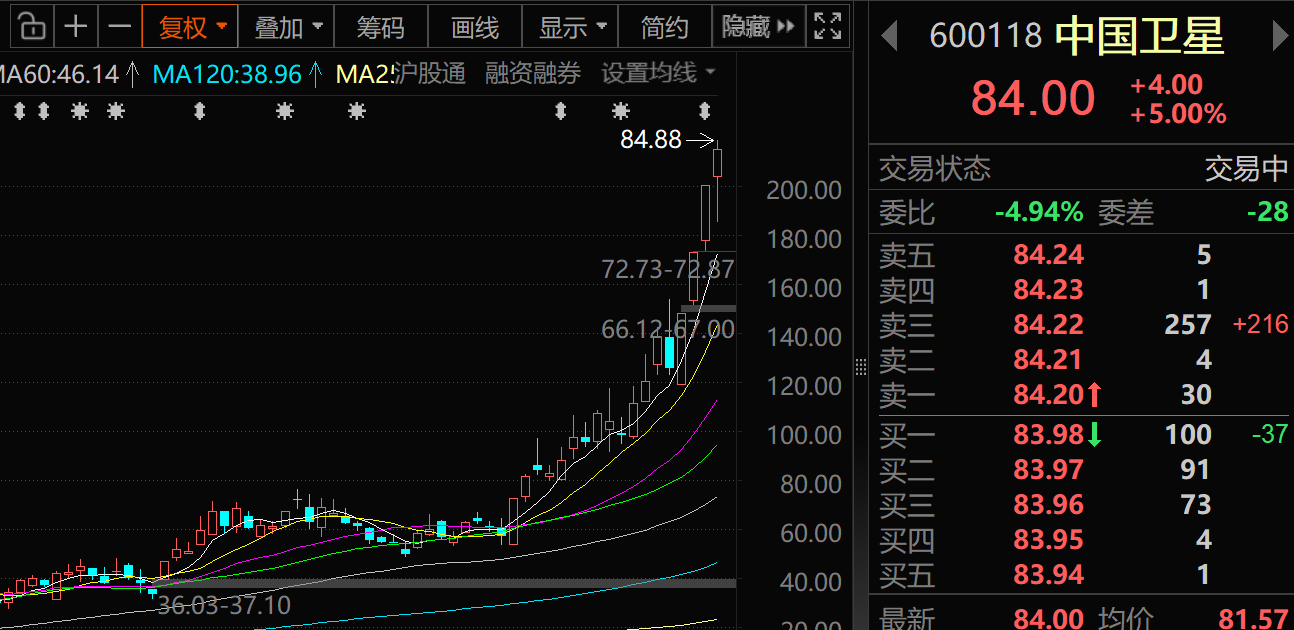The width and height of the screenshot is (1294, 630).
Task: Select the 卖一 ask price 84.20
Action: click(x=1048, y=395)
